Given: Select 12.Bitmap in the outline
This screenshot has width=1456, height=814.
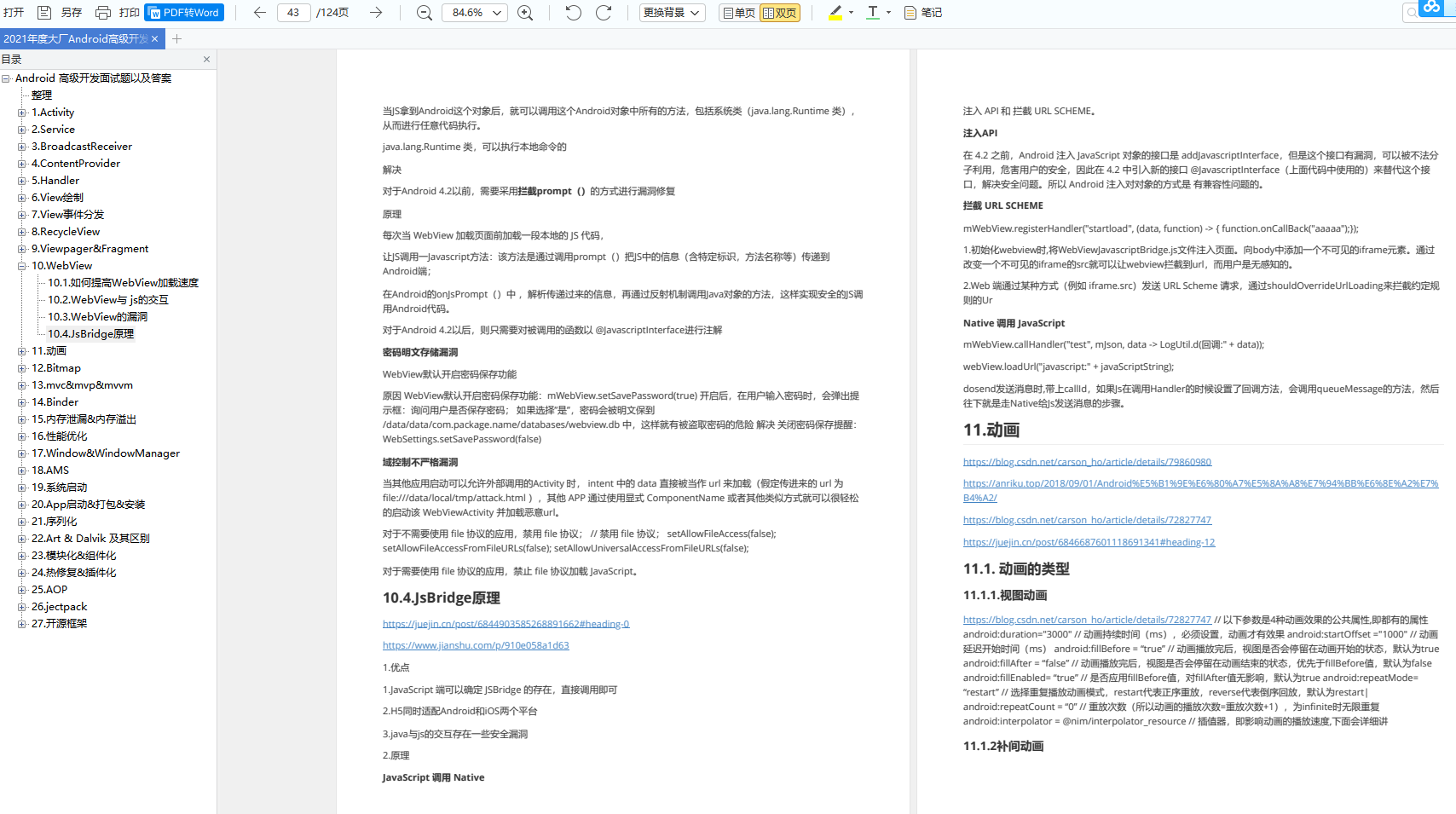Looking at the screenshot, I should coord(56,368).
